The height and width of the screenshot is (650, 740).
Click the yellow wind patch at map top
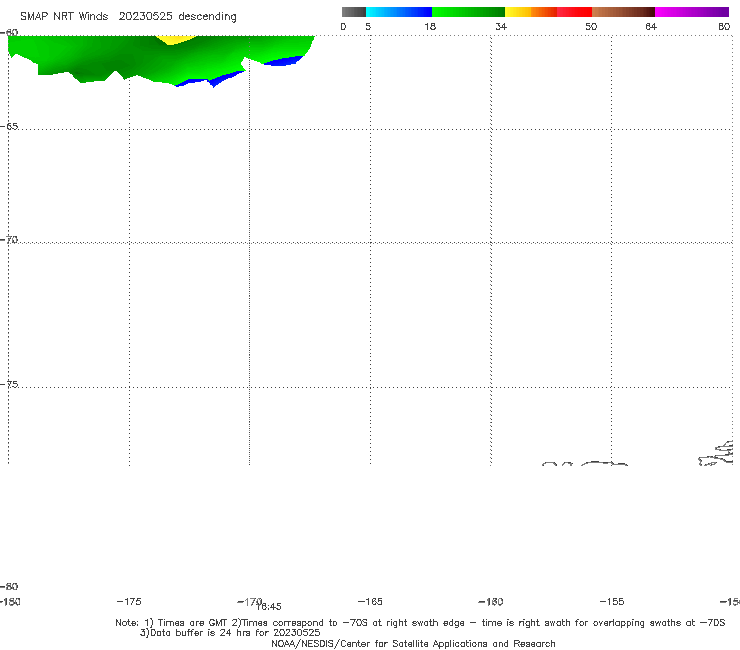[x=176, y=40]
